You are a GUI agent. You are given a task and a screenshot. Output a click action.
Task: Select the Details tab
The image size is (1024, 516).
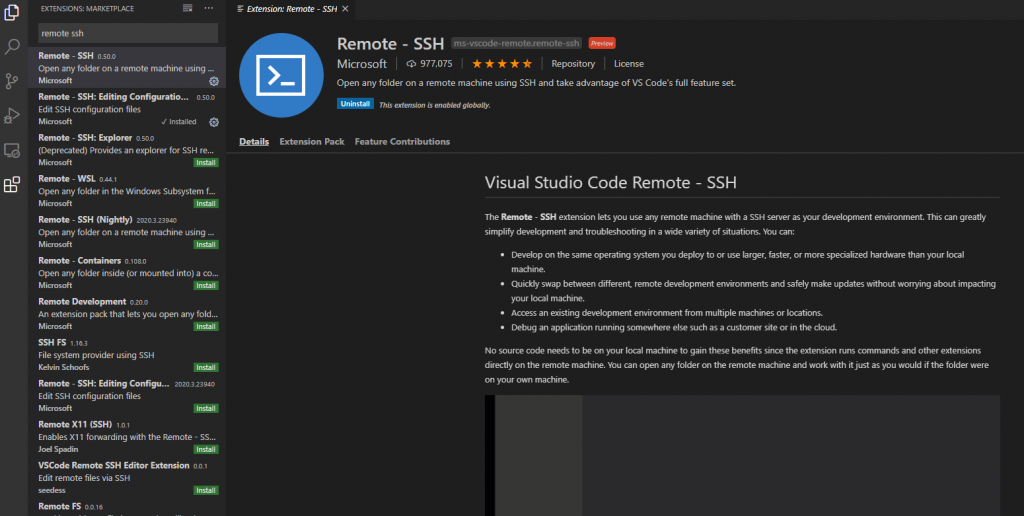(254, 141)
